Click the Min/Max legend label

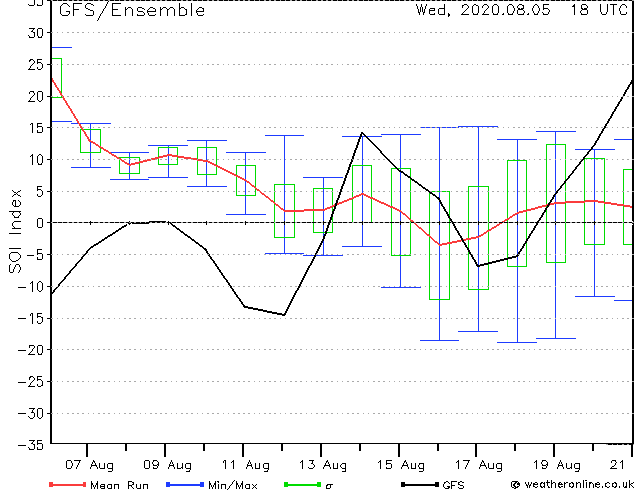[233, 485]
